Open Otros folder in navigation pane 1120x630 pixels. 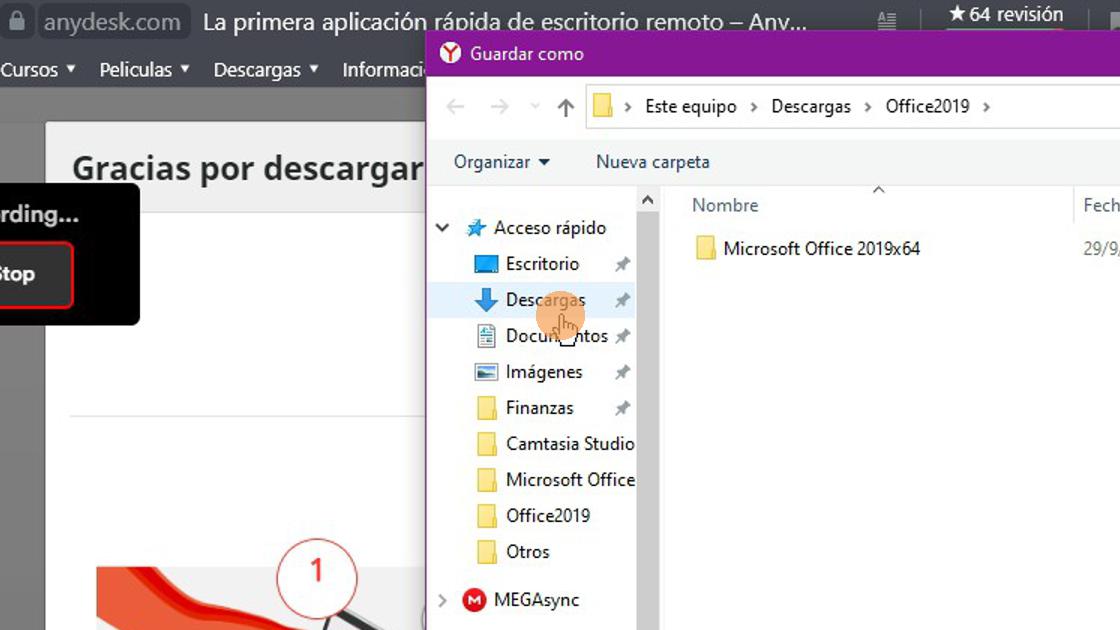528,551
